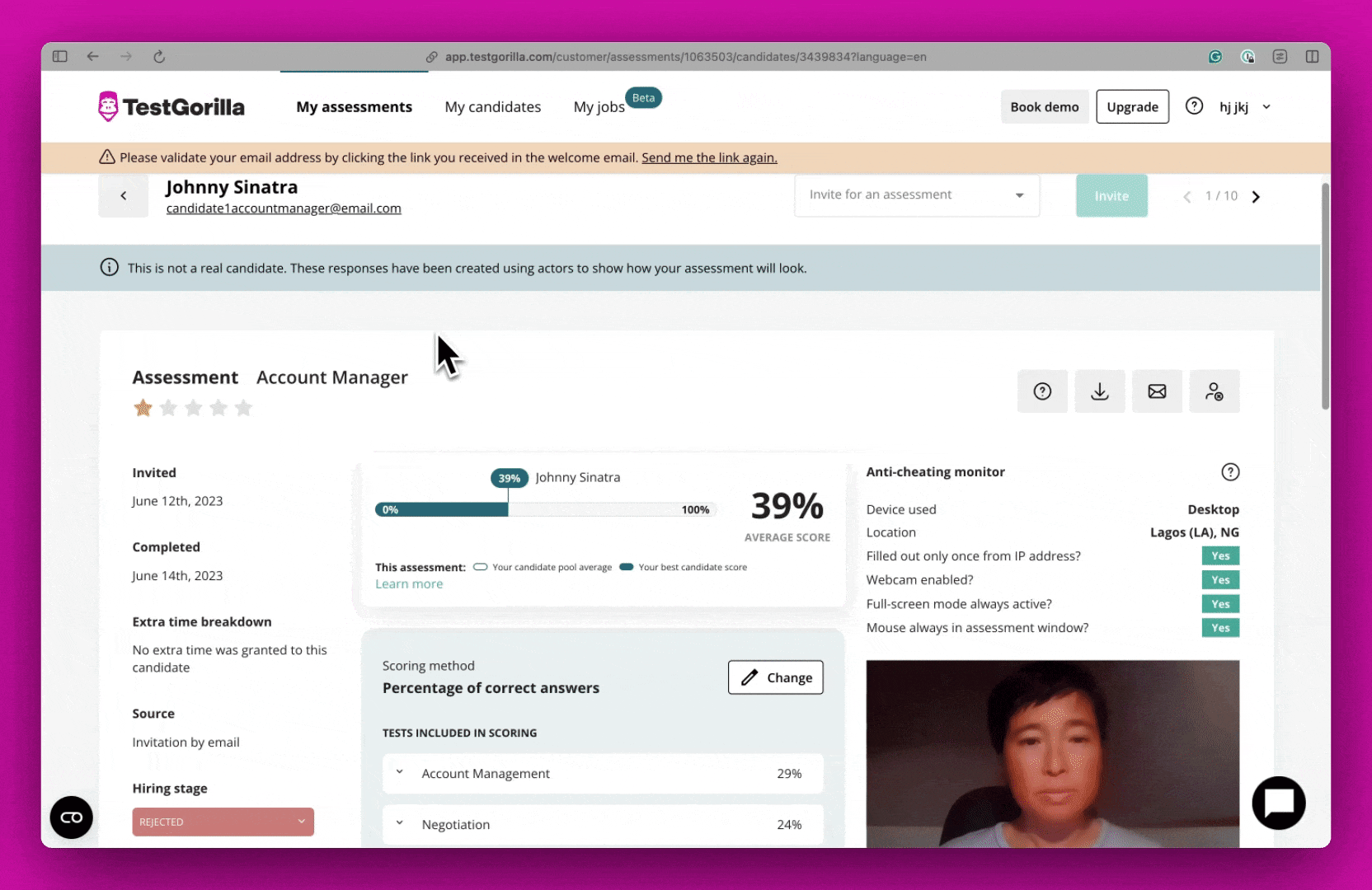The image size is (1372, 890).
Task: Download the candidate results
Action: point(1100,391)
